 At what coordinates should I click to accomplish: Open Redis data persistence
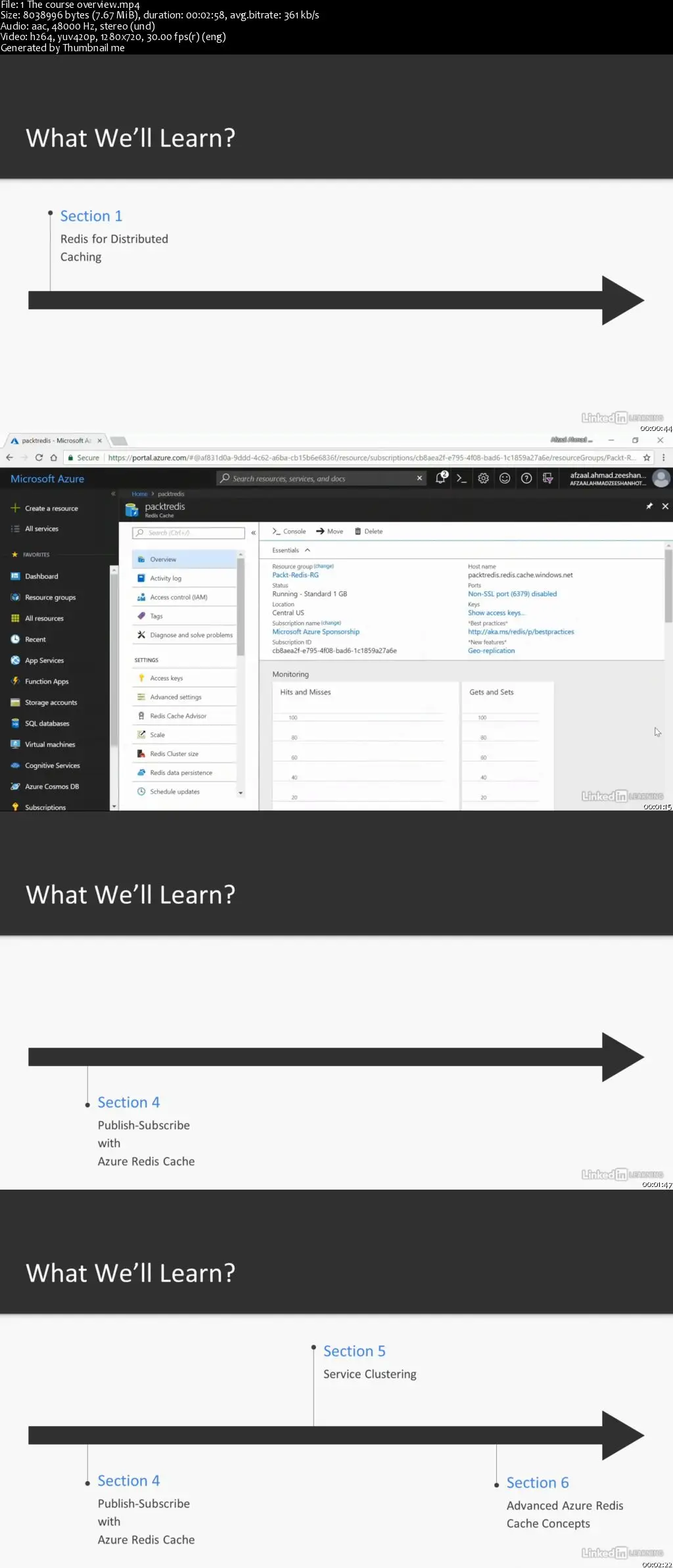tap(184, 773)
